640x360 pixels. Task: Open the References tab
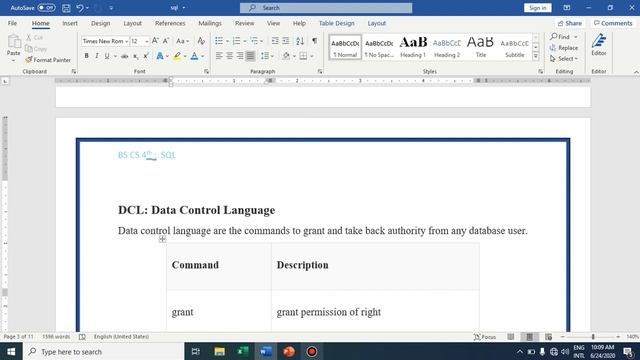point(170,23)
